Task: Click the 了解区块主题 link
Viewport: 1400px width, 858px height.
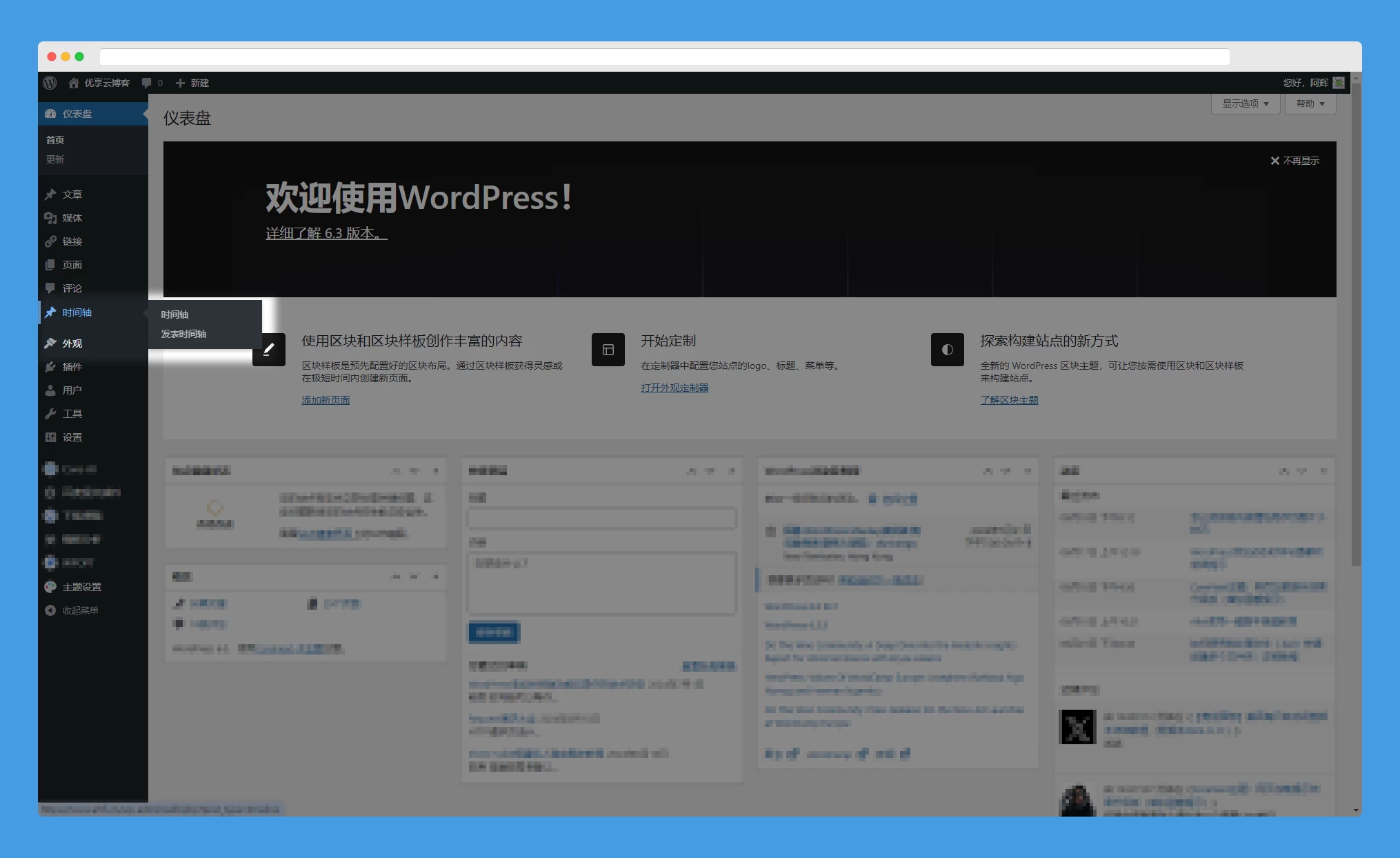Action: (1009, 400)
